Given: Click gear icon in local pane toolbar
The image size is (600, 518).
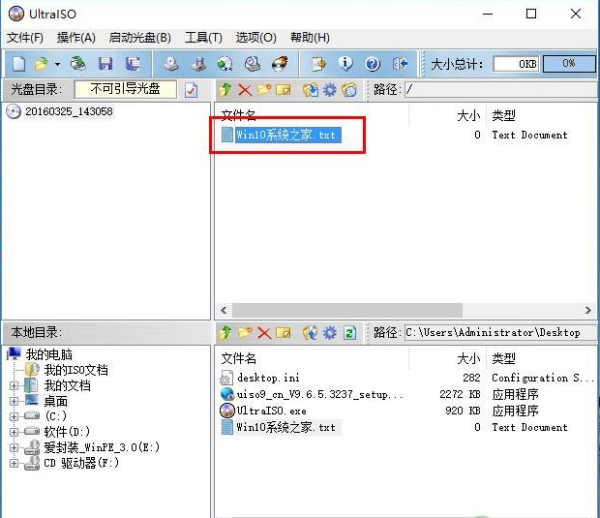Looking at the screenshot, I should (x=330, y=332).
